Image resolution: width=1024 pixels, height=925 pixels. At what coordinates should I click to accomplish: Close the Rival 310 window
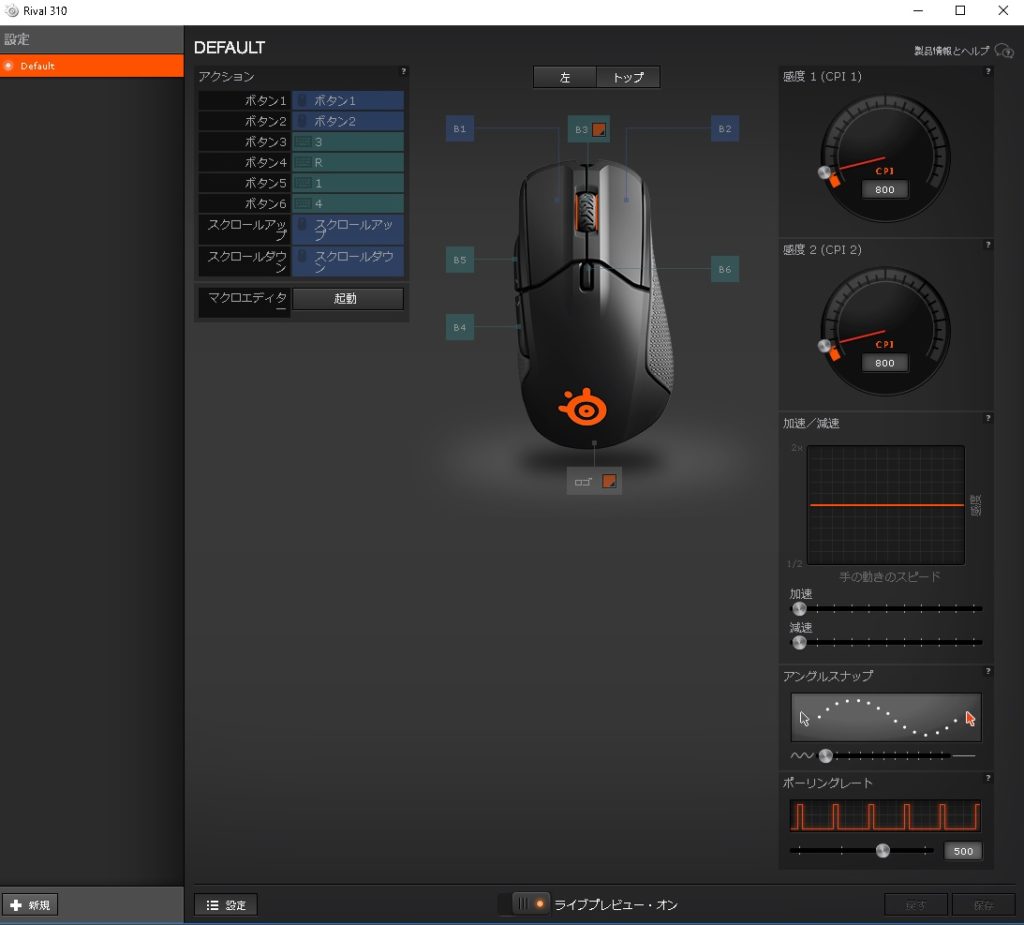click(x=1003, y=10)
